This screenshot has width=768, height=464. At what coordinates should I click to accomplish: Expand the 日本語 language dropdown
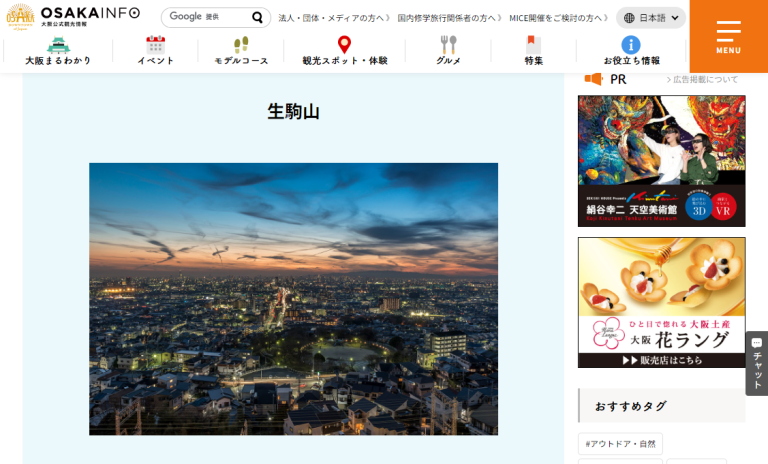(651, 18)
